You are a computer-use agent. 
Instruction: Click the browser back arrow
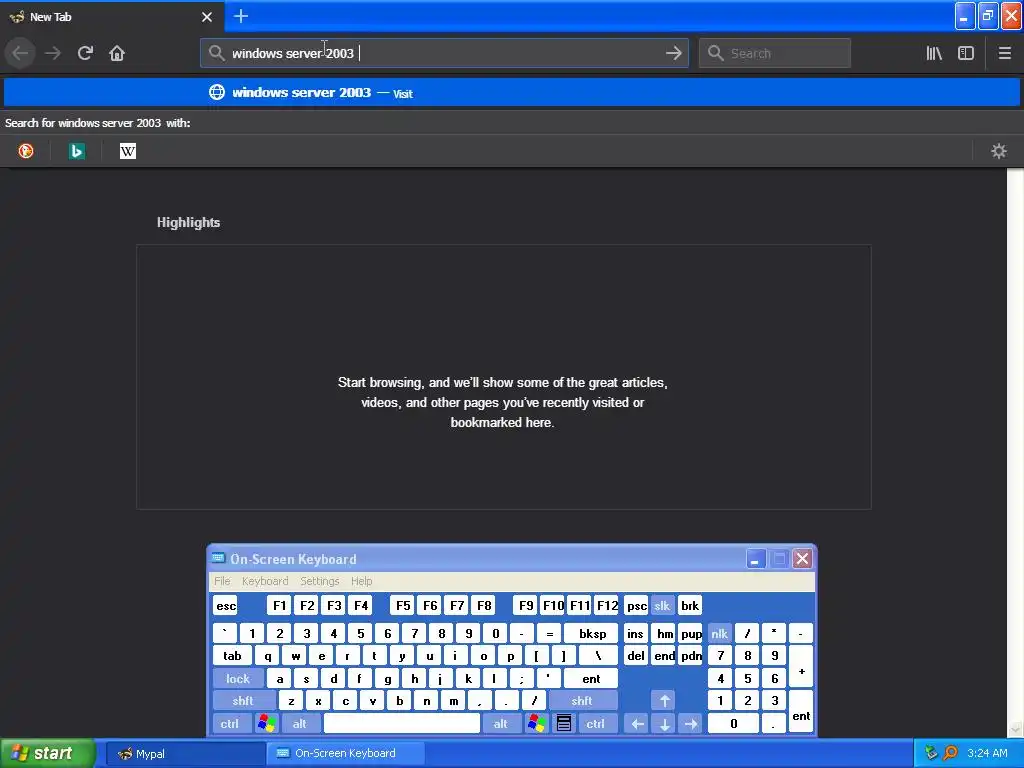tap(20, 53)
